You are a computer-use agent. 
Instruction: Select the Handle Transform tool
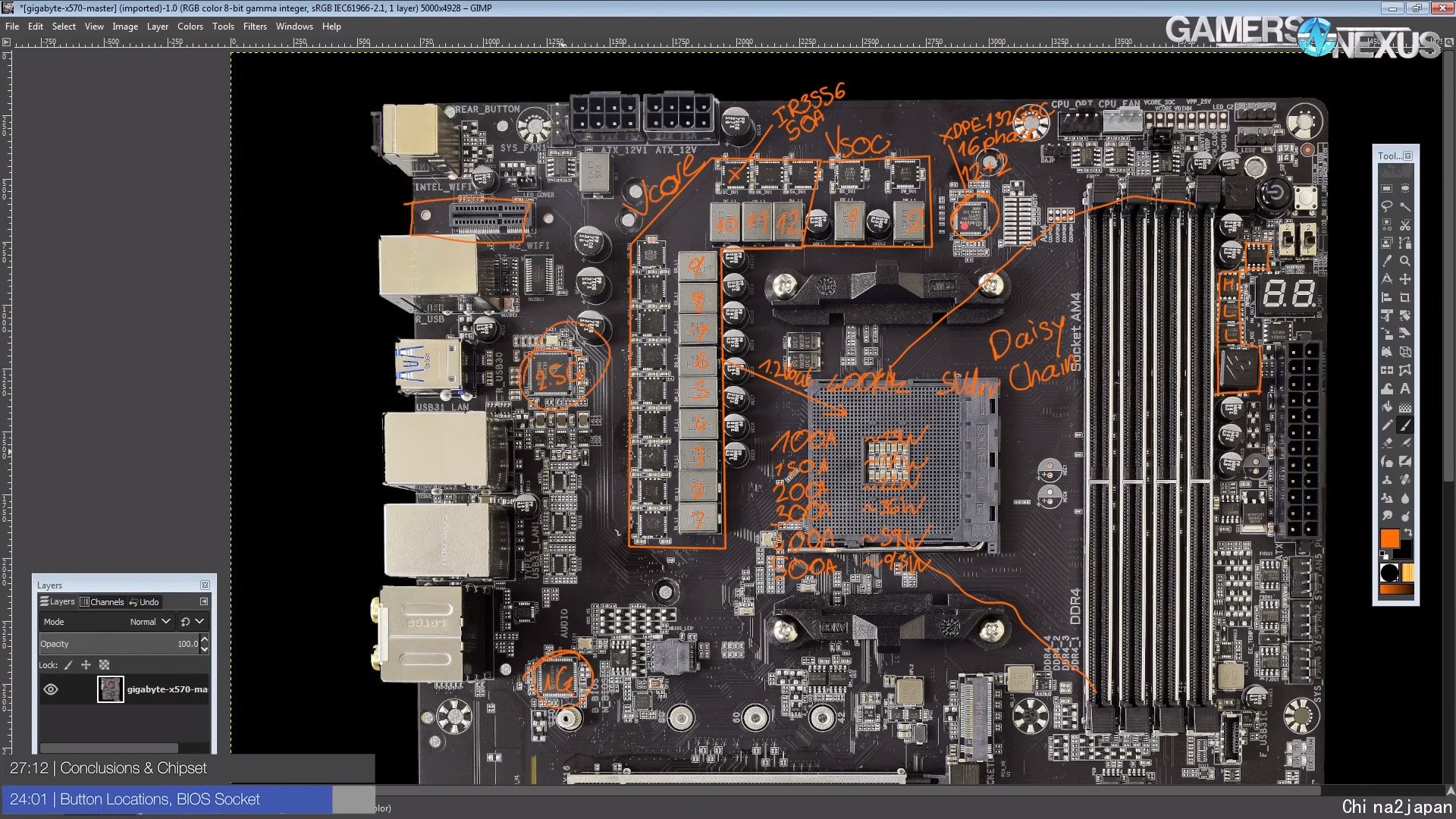[1387, 351]
